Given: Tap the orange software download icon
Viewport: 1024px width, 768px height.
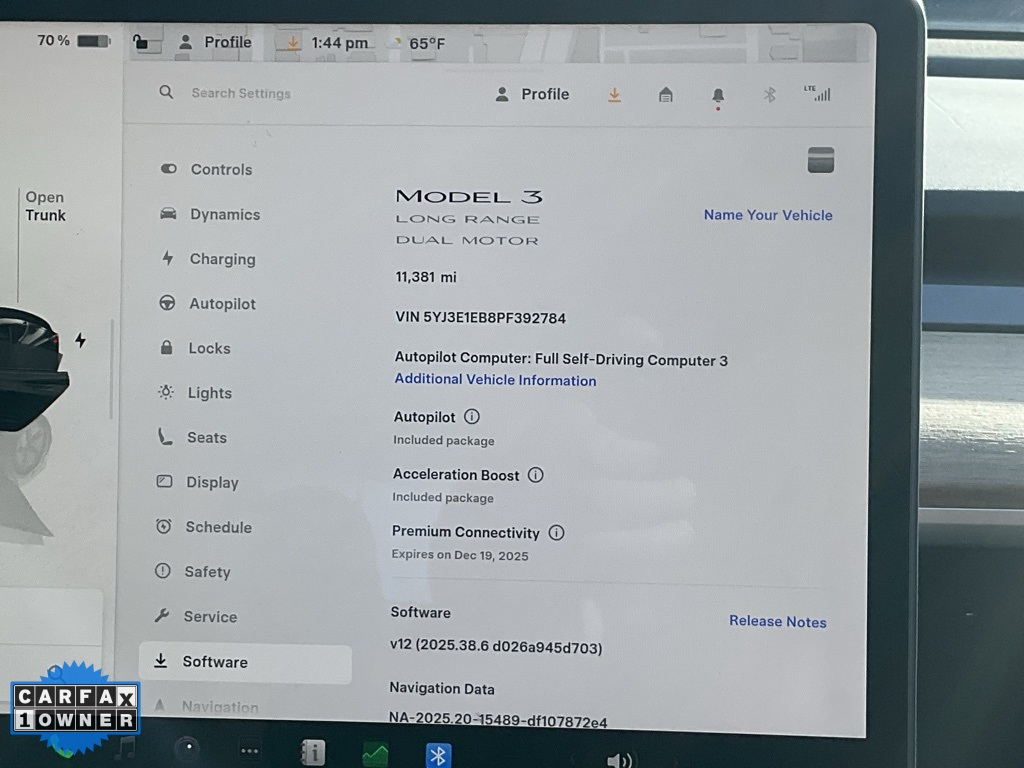Looking at the screenshot, I should click(614, 95).
